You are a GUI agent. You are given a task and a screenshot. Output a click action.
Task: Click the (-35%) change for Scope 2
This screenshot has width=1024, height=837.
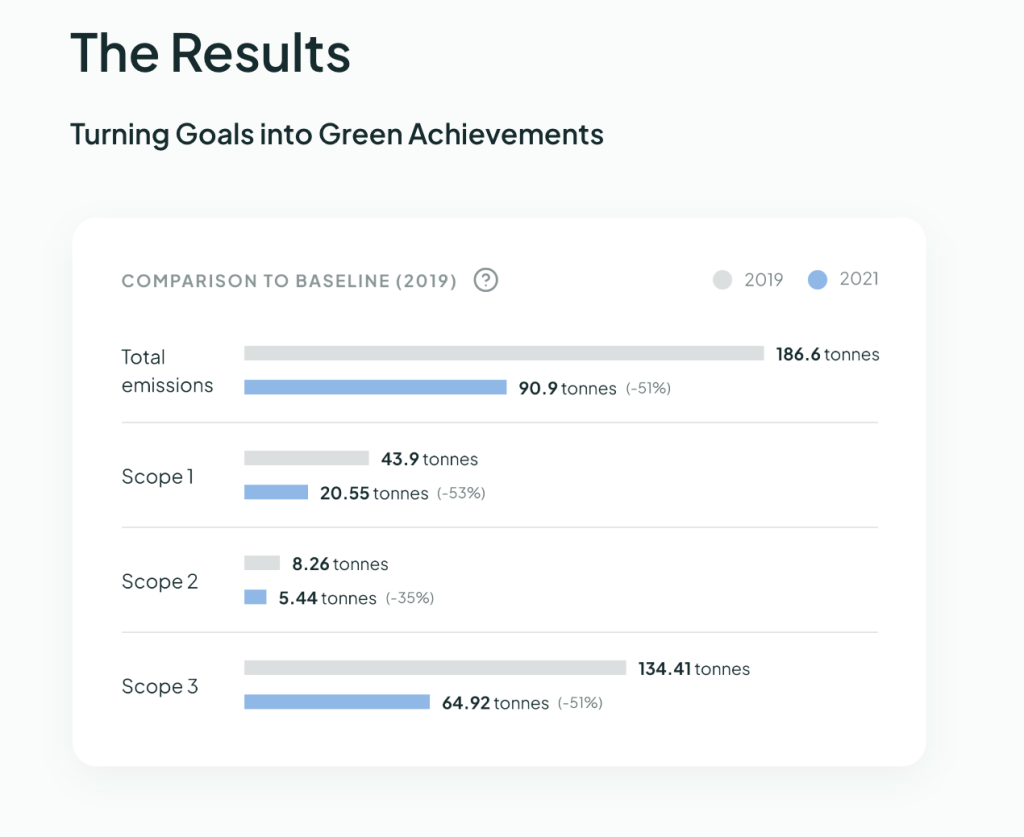tap(410, 598)
